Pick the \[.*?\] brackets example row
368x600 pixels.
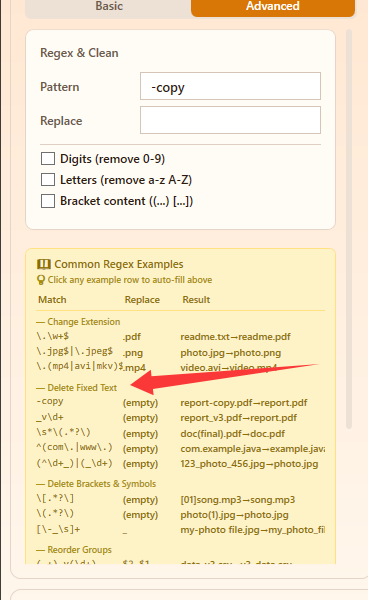point(181,499)
